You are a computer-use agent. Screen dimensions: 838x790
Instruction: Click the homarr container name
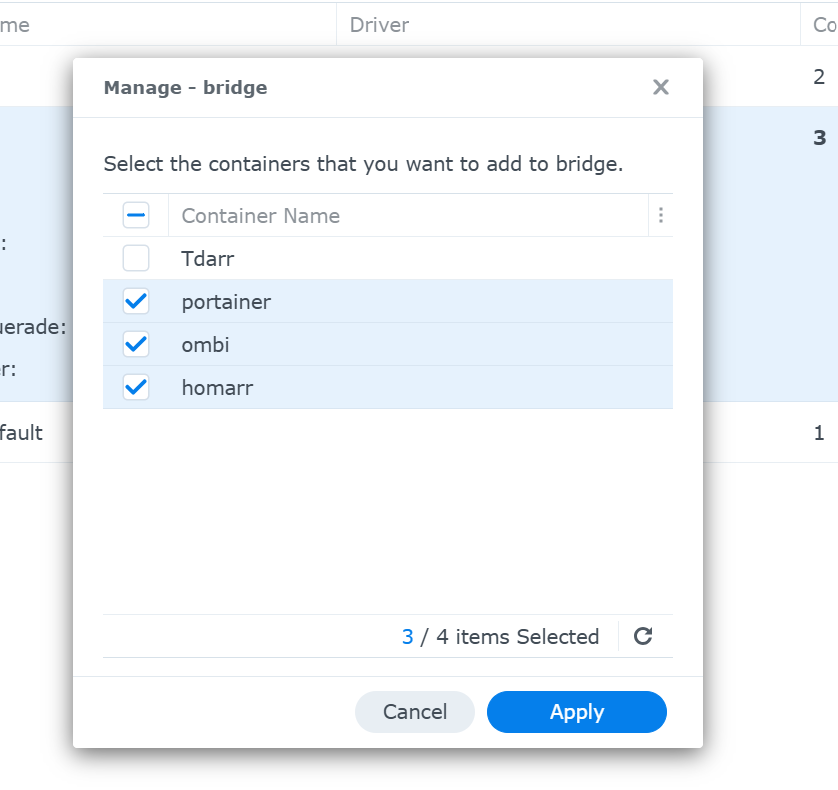[217, 388]
